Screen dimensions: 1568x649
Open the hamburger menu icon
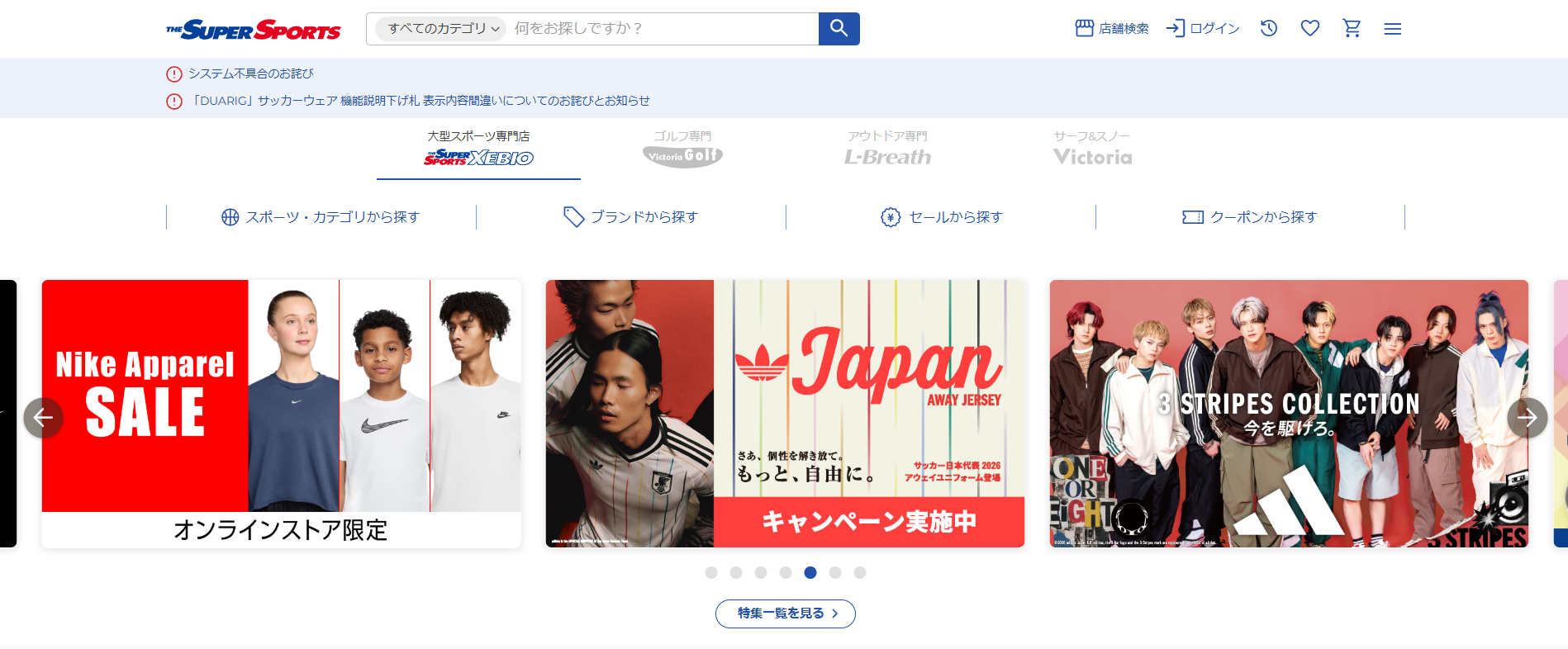[1392, 29]
